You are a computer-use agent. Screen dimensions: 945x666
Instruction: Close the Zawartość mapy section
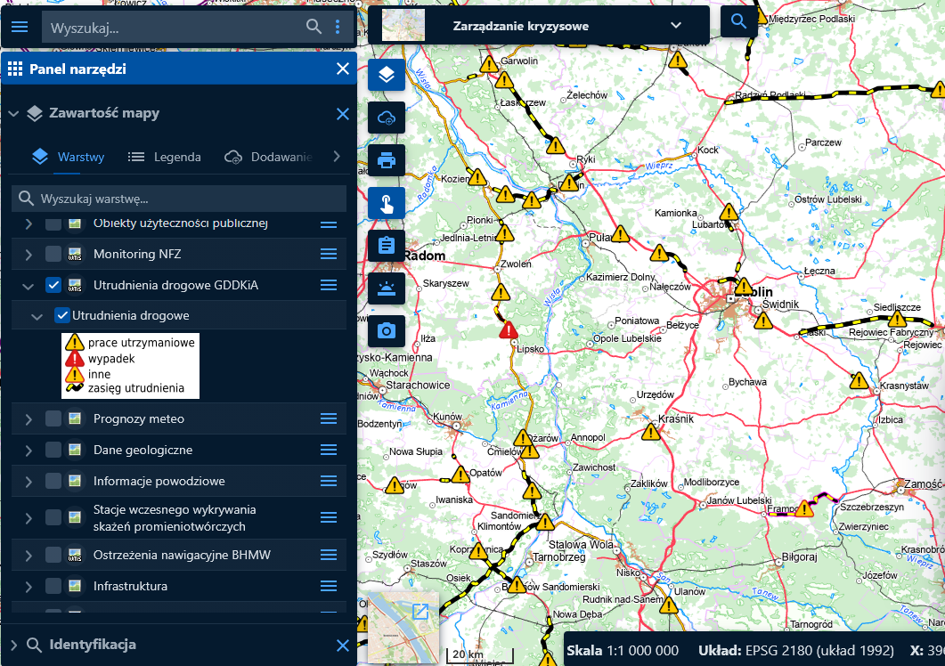tap(343, 114)
